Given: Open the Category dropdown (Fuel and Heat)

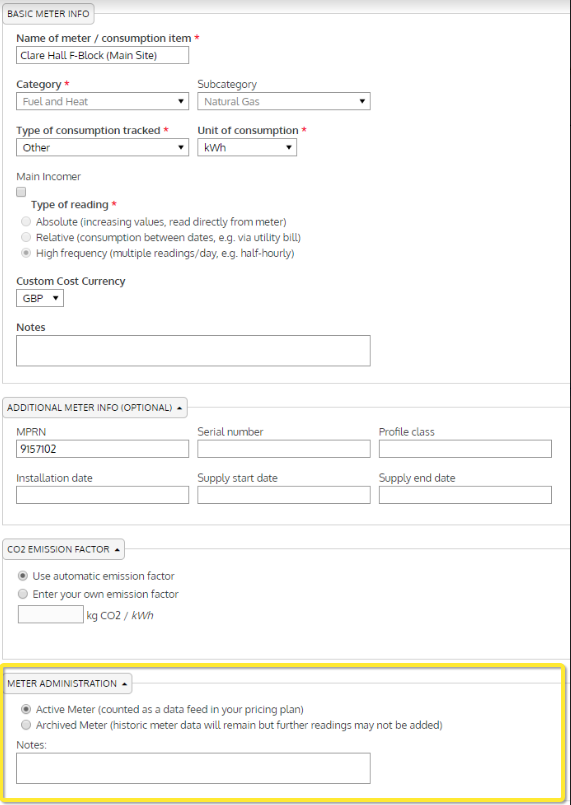Looking at the screenshot, I should [102, 101].
